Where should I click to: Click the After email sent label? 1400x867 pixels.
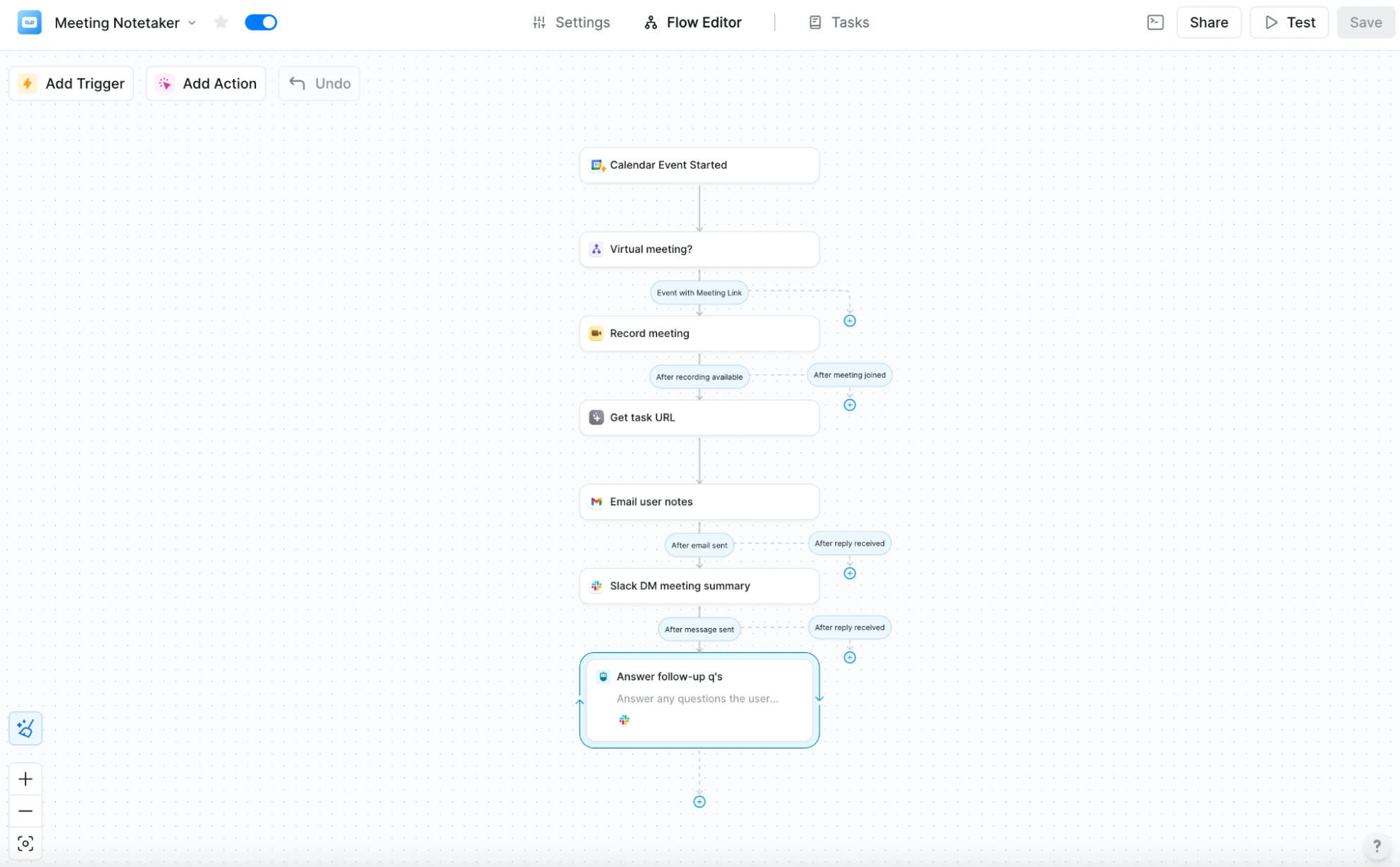coord(699,545)
